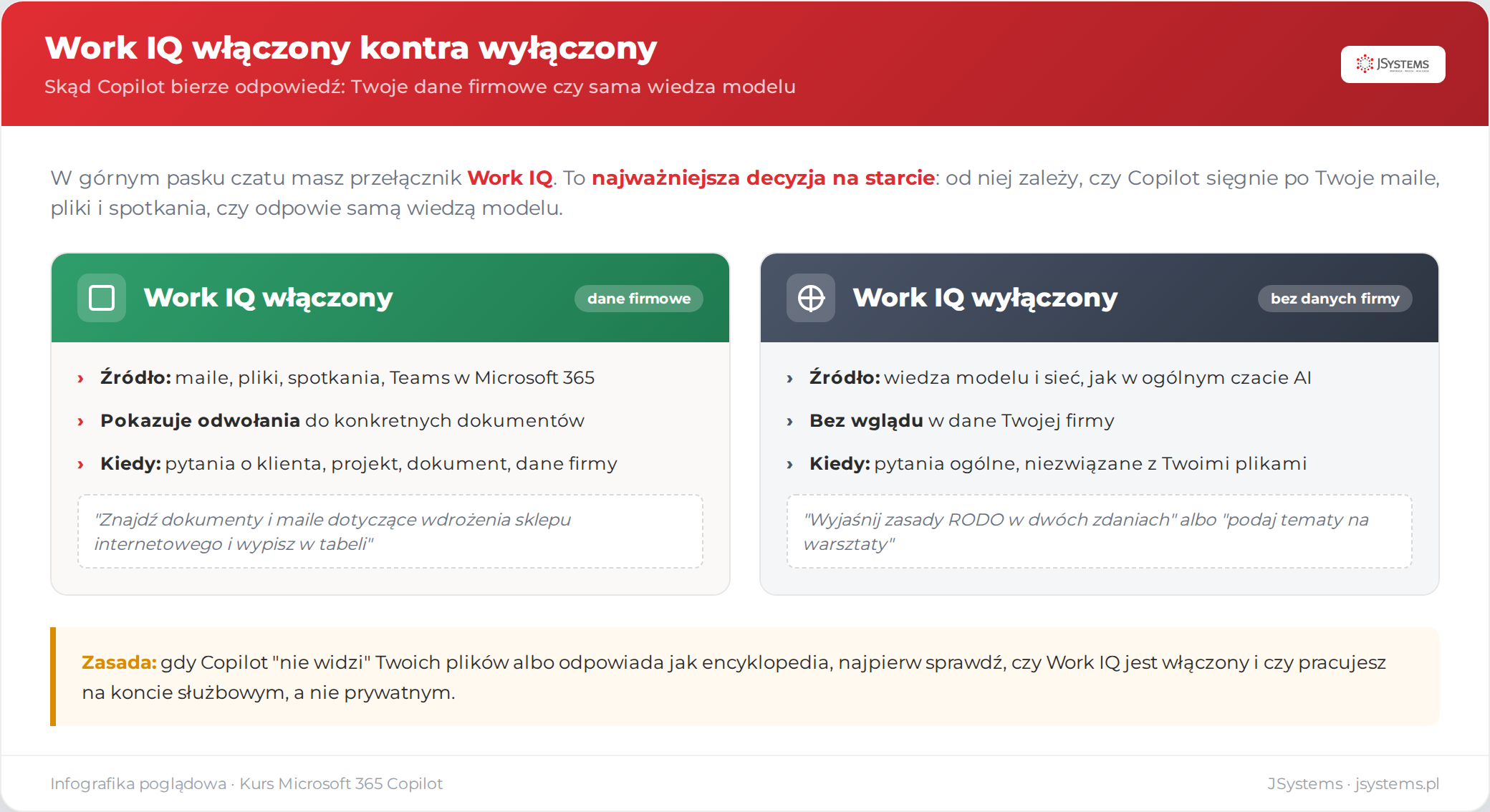Click the 'Work IQ włączony' card heading
Viewport: 1490px width, 812px height.
coord(268,298)
